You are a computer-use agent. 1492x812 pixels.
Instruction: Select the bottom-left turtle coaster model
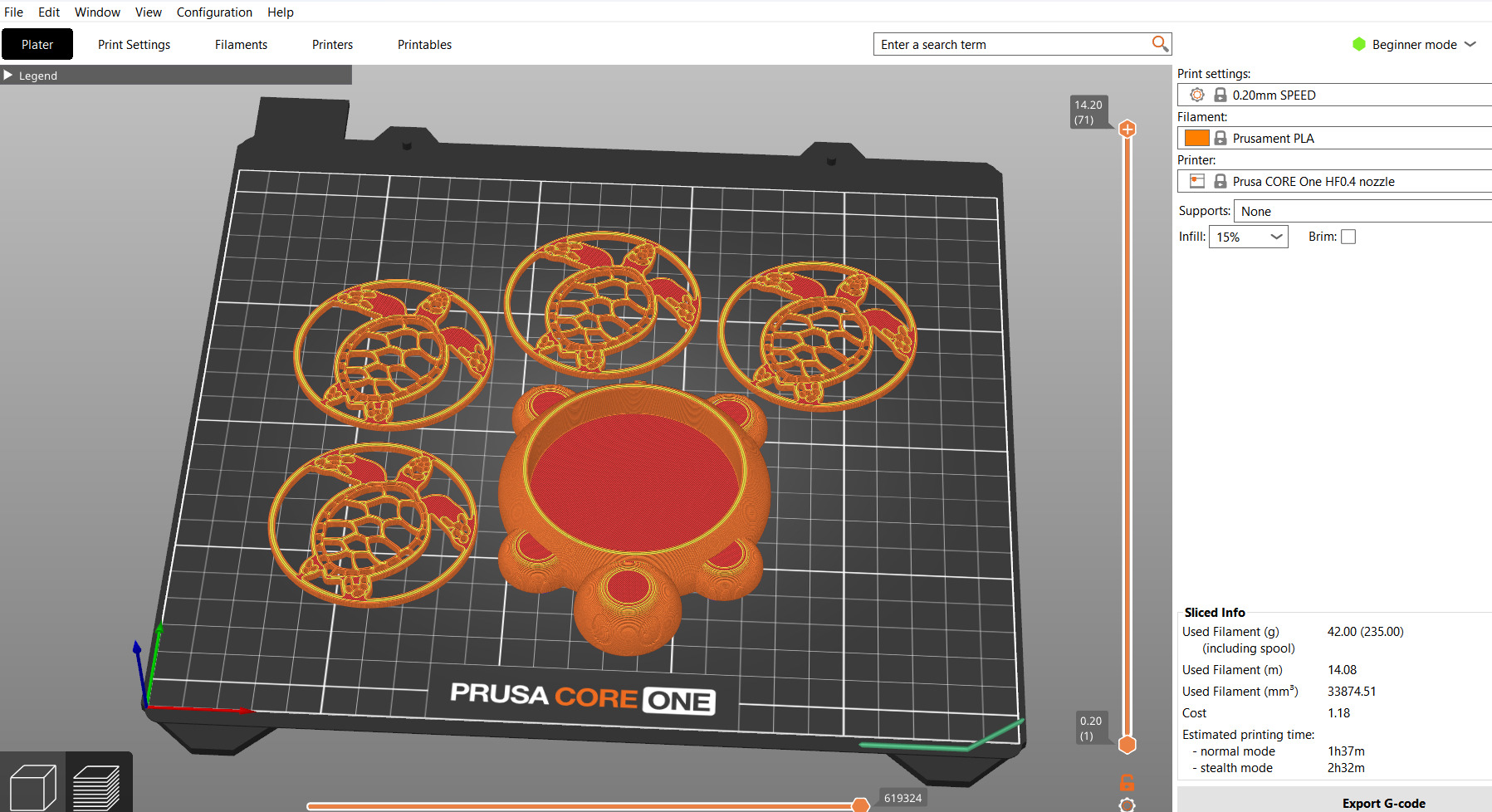[373, 524]
